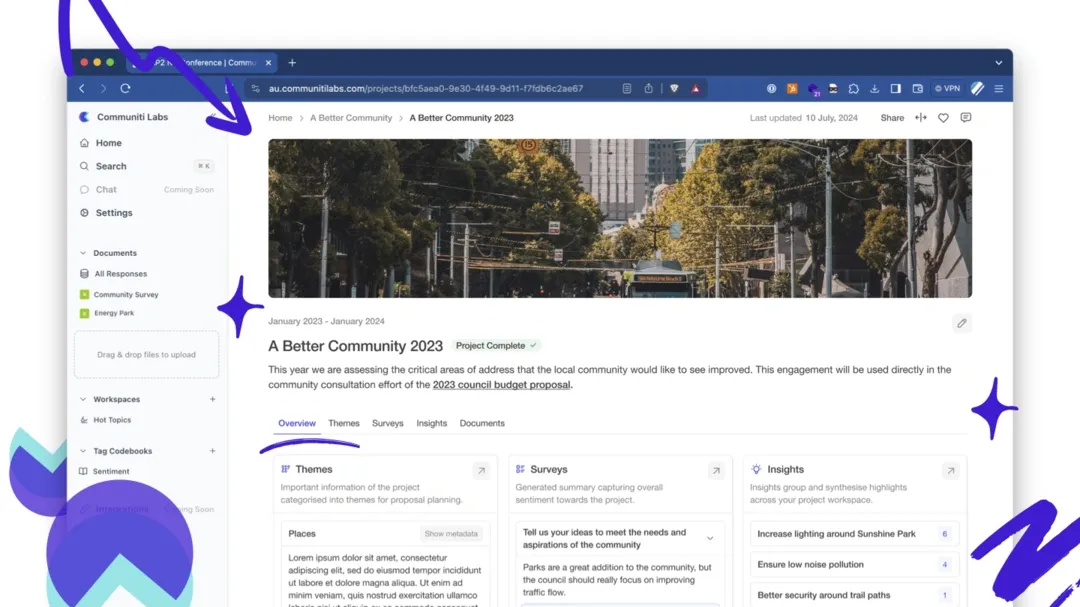The image size is (1080, 607).
Task: Open Better security around trail paths insight
Action: (x=854, y=595)
